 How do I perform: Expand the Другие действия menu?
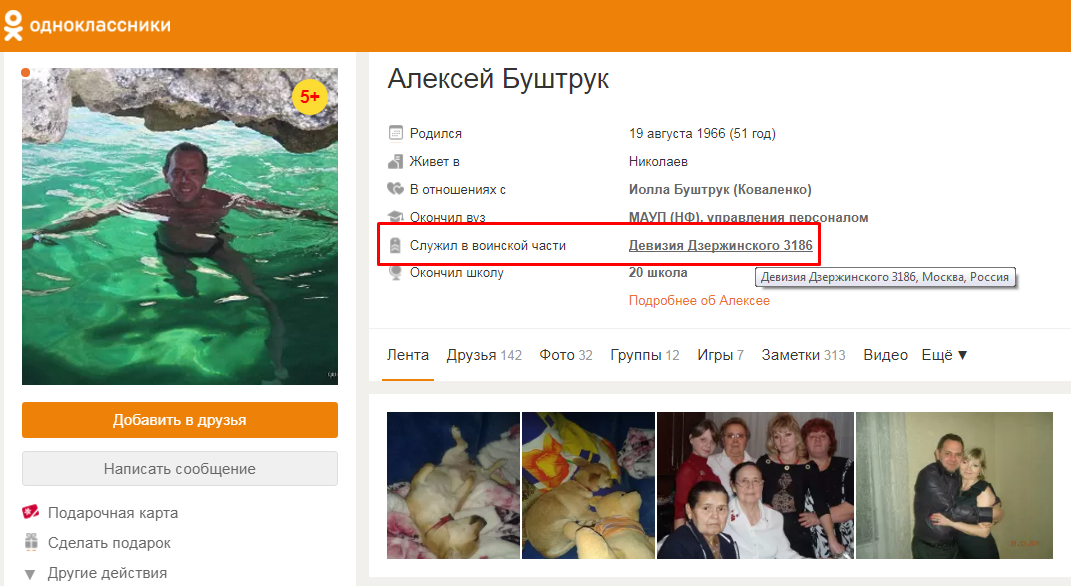tap(96, 573)
